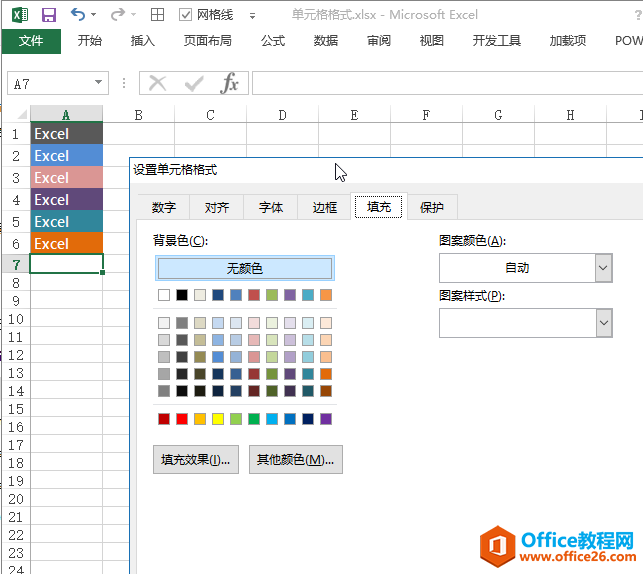
Task: Click the 填充效果 button
Action: (x=196, y=460)
